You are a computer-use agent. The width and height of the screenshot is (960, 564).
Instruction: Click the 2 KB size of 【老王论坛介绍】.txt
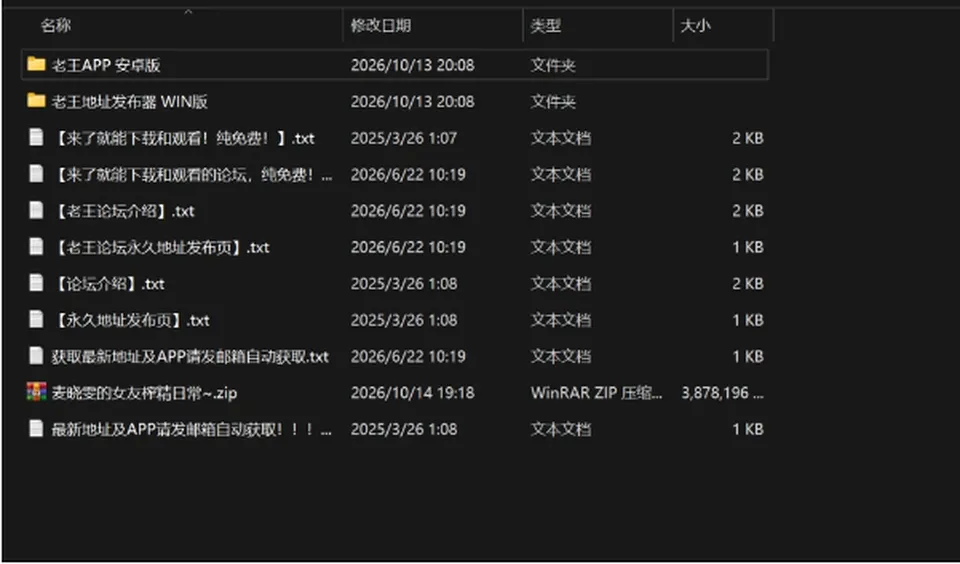click(x=748, y=211)
